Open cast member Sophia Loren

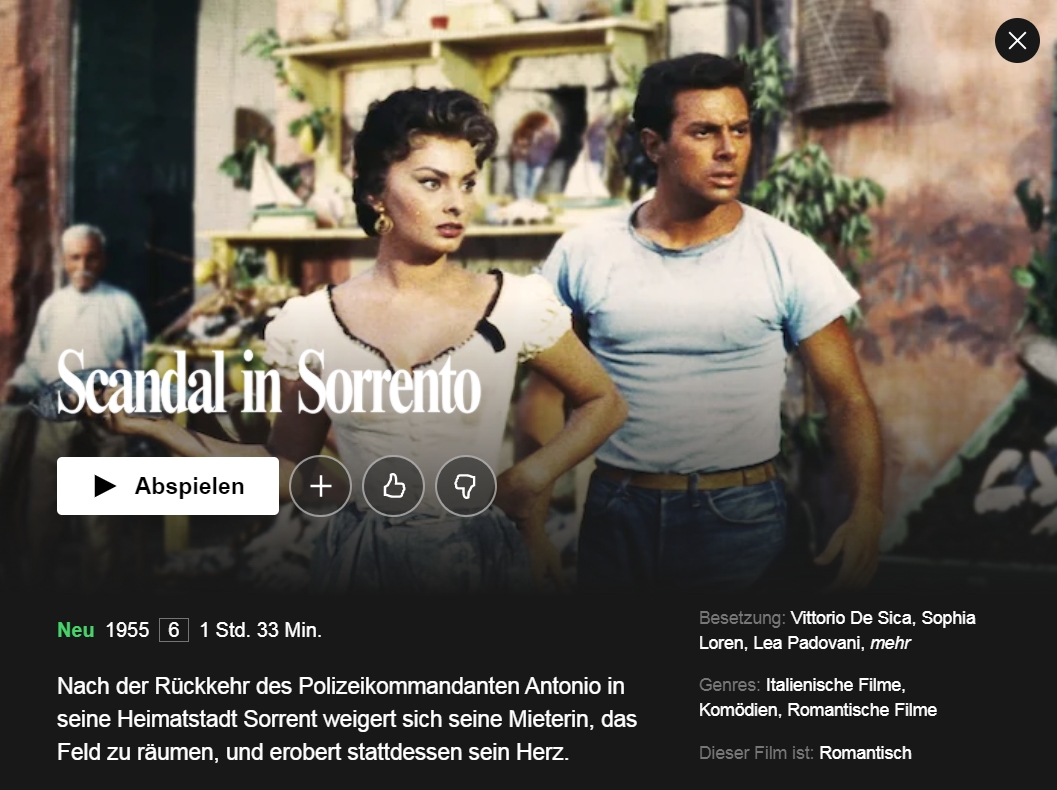tap(837, 630)
